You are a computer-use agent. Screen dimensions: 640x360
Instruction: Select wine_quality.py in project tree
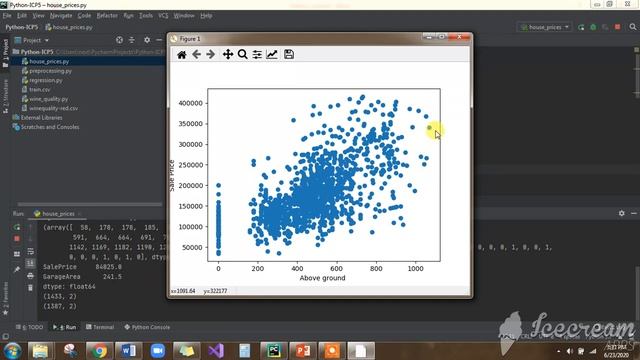click(49, 99)
